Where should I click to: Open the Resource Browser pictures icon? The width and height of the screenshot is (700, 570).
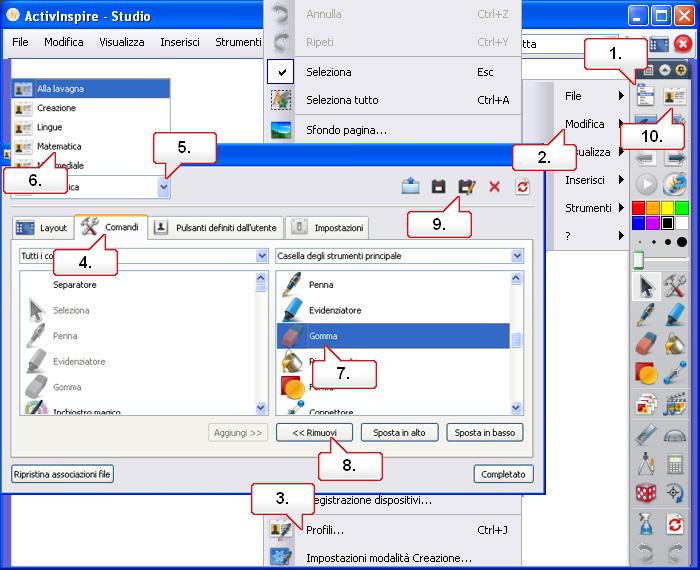click(x=646, y=404)
